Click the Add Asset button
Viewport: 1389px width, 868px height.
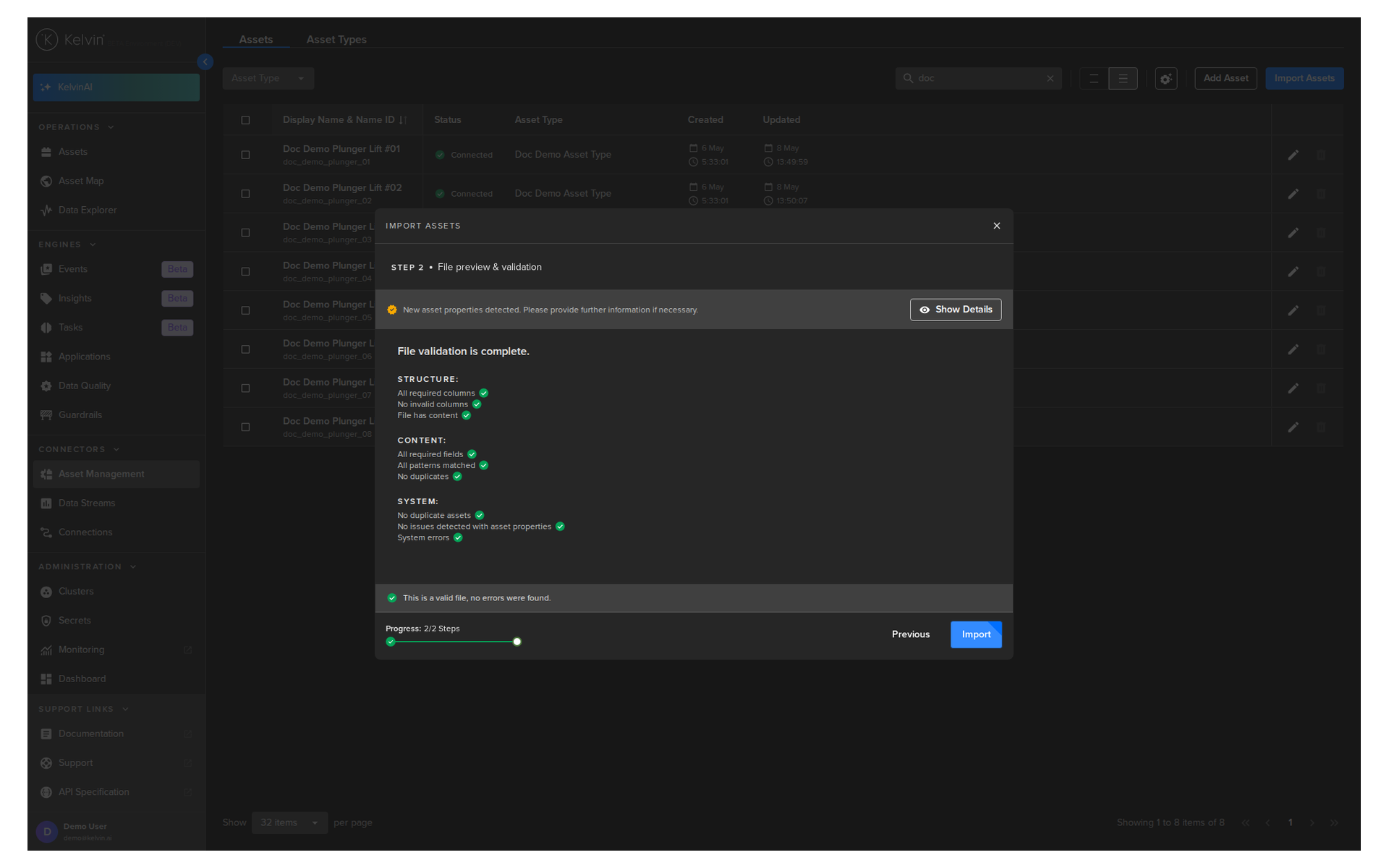1226,78
